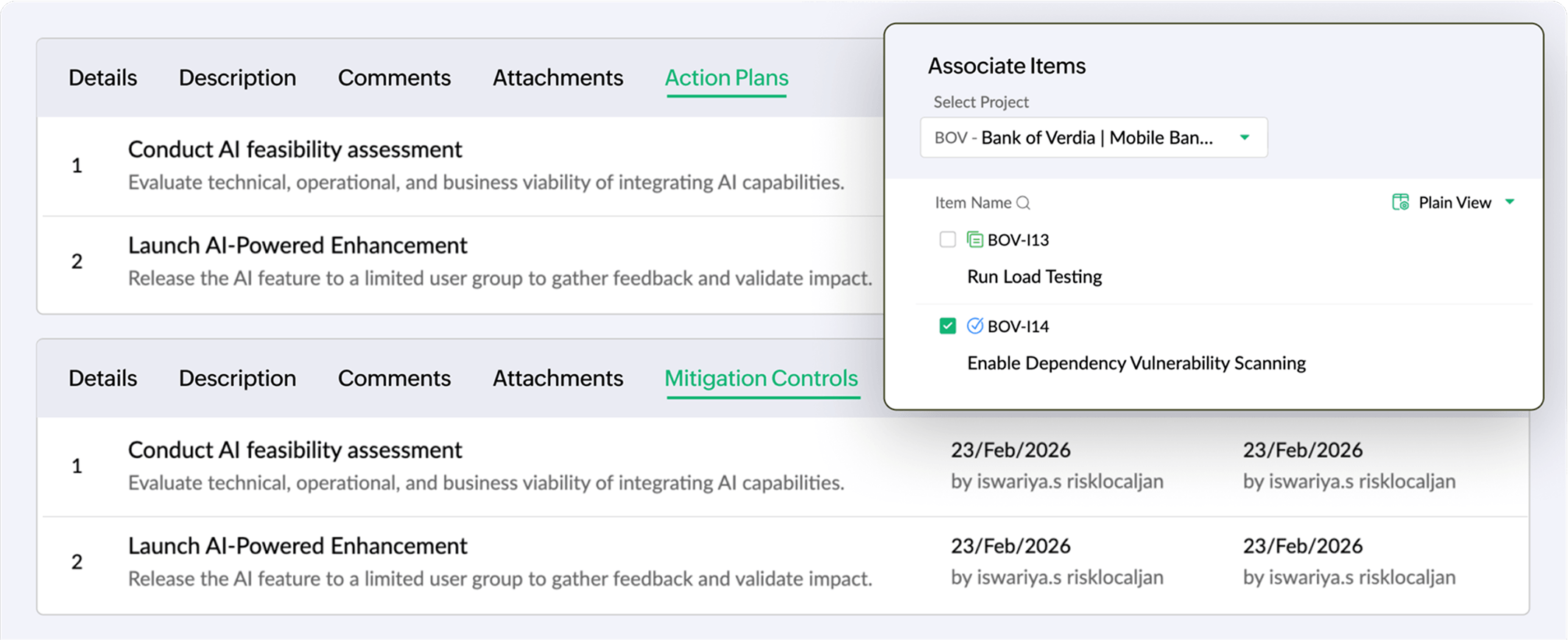Click the item type icon beside BOV-I13
Screen dimensions: 1568x640
(976, 239)
